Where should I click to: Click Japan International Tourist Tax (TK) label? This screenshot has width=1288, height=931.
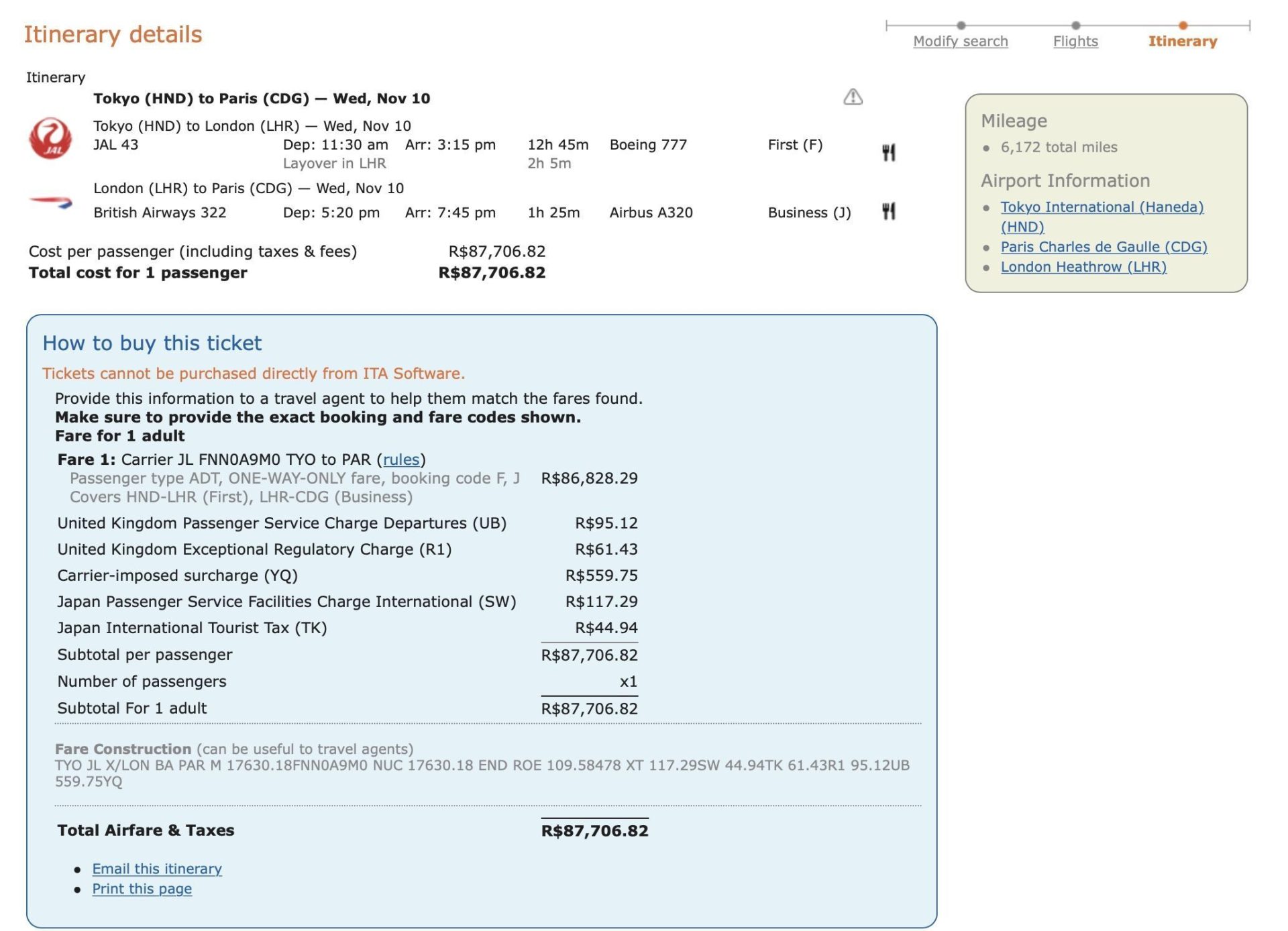point(192,628)
